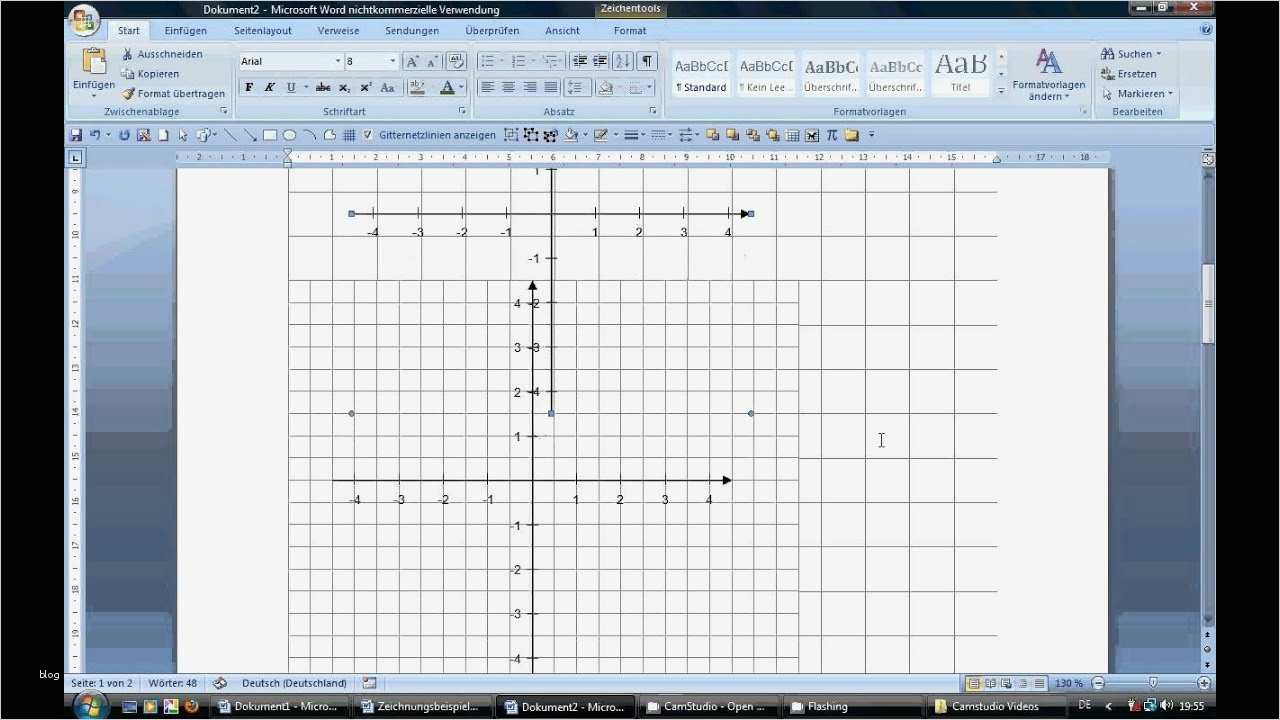Image resolution: width=1280 pixels, height=720 pixels.
Task: Justify the paragraph text
Action: [x=550, y=88]
